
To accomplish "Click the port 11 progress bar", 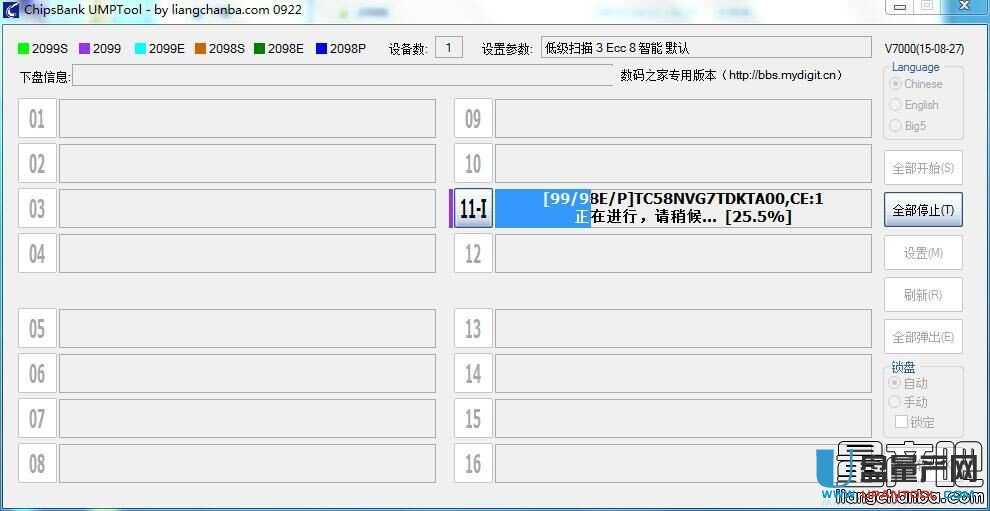I will coord(683,208).
